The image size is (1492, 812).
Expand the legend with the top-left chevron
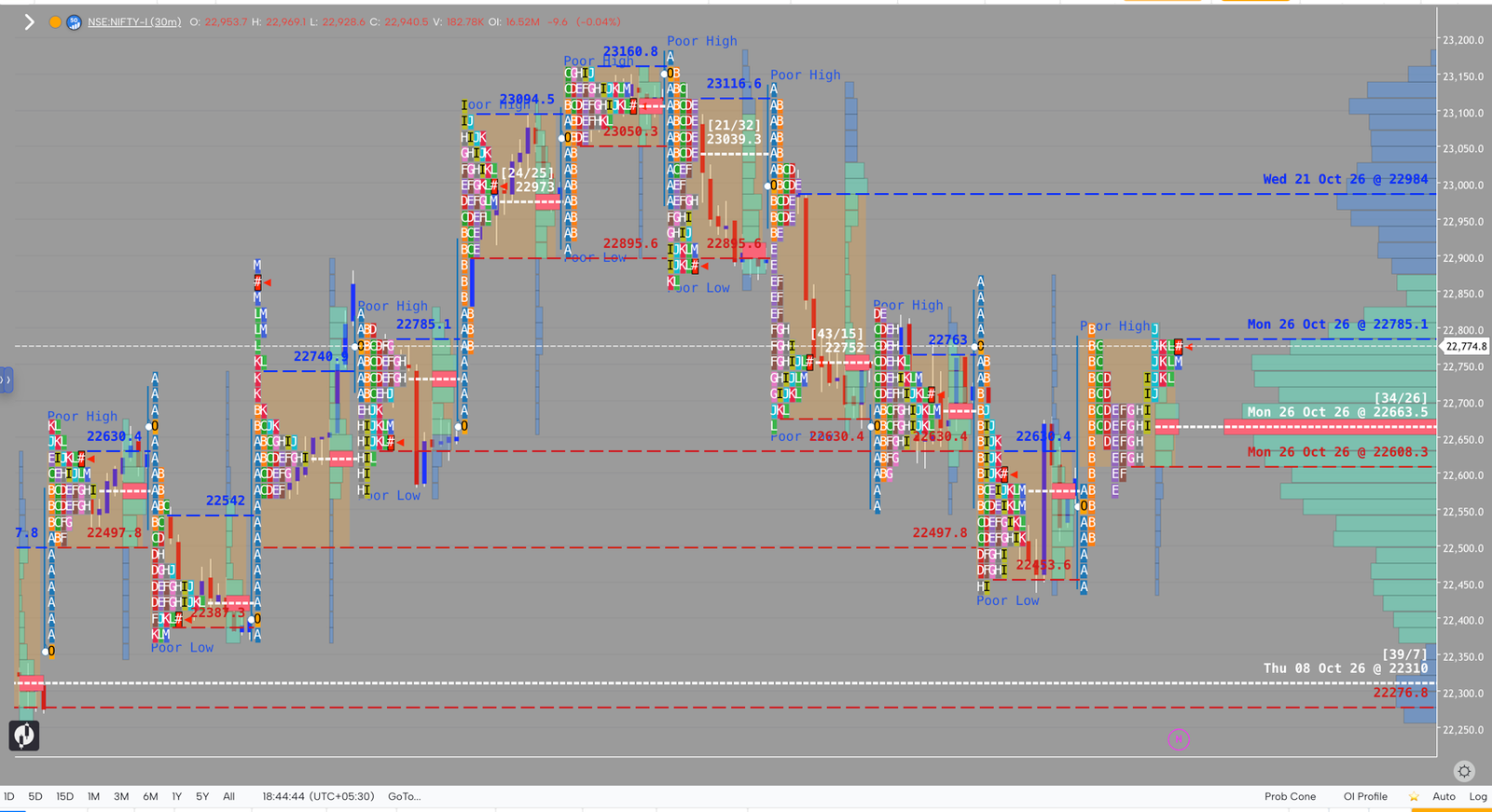(29, 22)
